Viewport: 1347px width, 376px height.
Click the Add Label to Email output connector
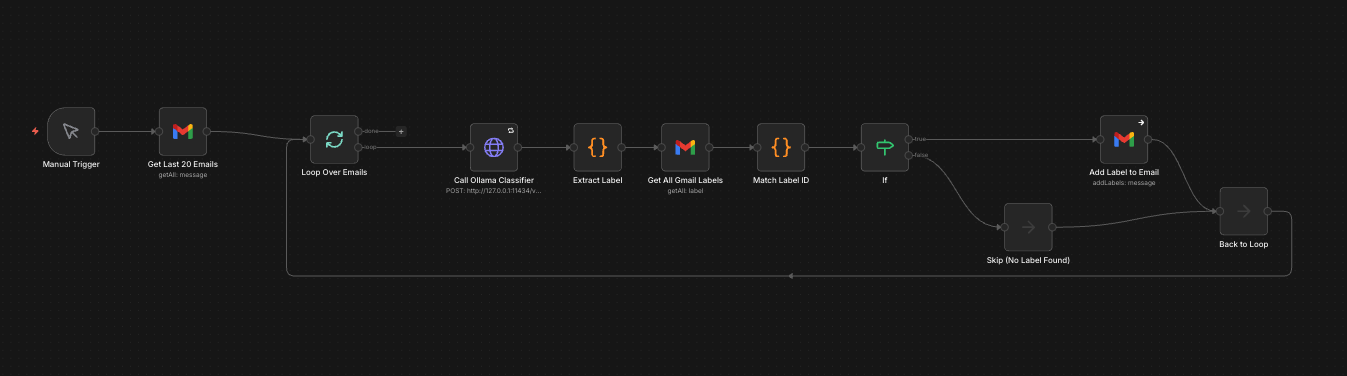click(x=1148, y=139)
